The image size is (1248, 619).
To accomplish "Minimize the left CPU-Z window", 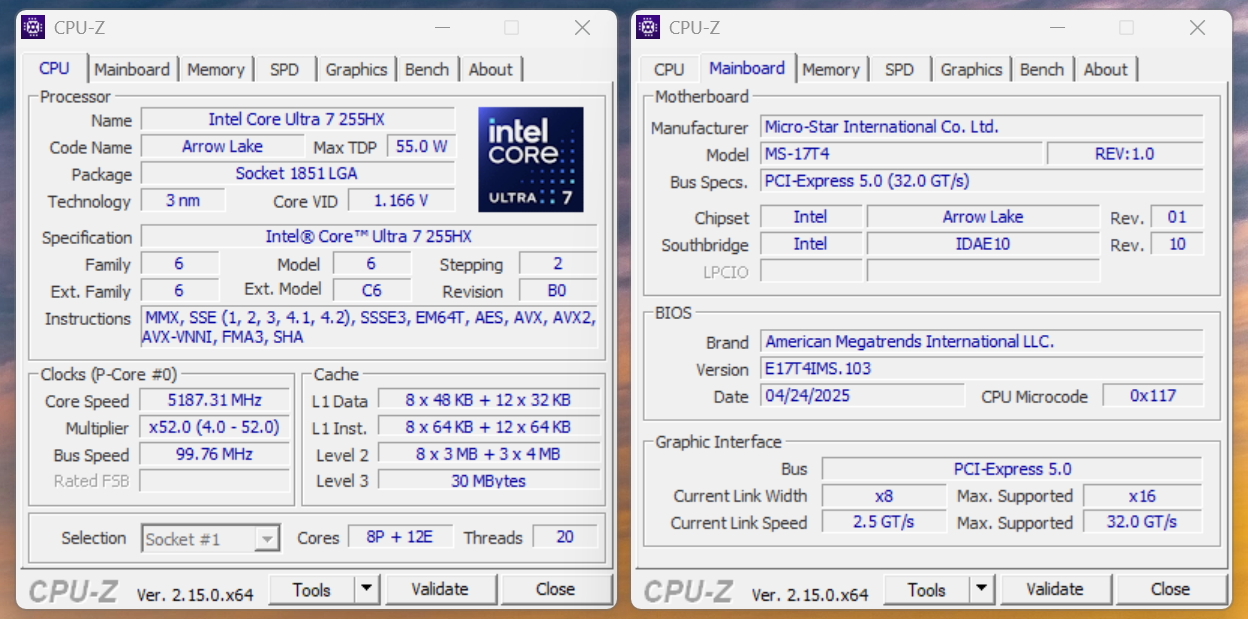I will (441, 28).
